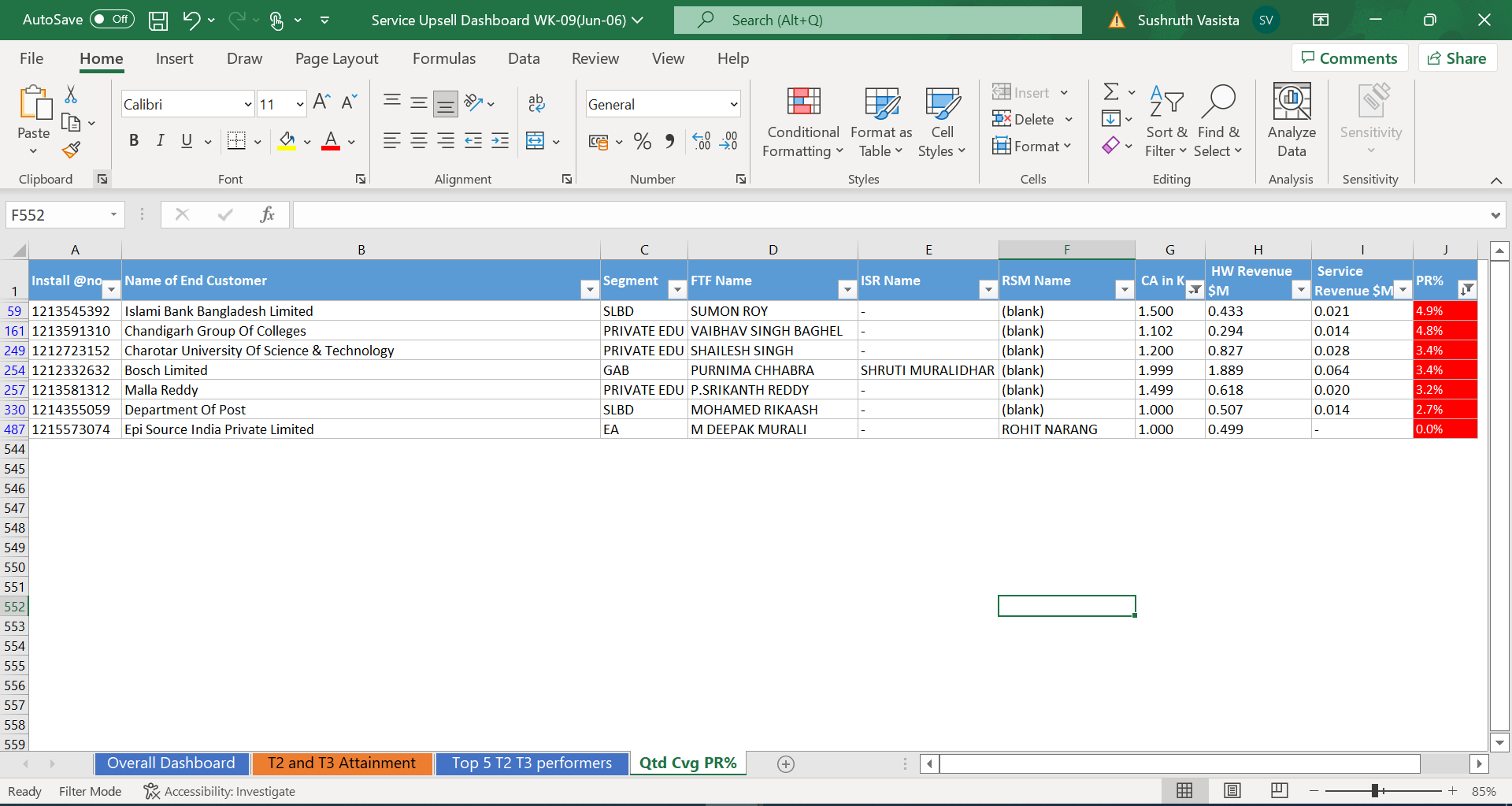
Task: Click the Percent Style icon
Action: pos(643,142)
